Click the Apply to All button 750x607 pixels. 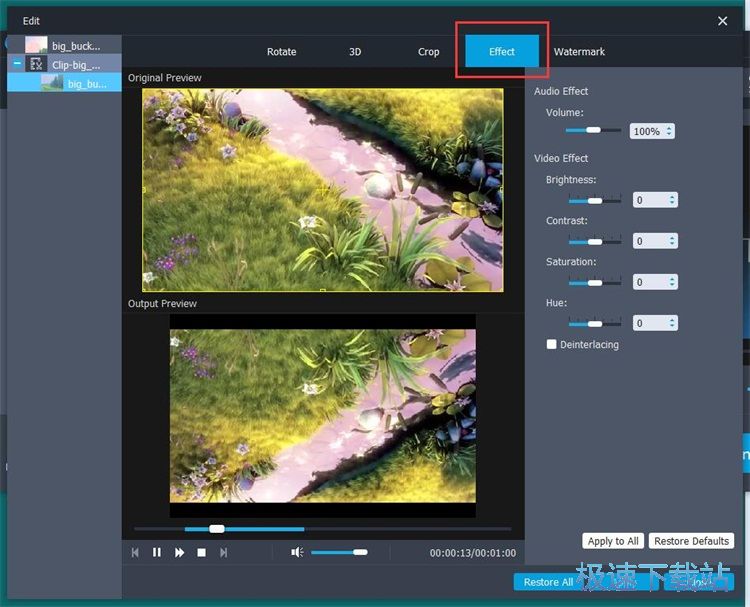click(x=613, y=541)
